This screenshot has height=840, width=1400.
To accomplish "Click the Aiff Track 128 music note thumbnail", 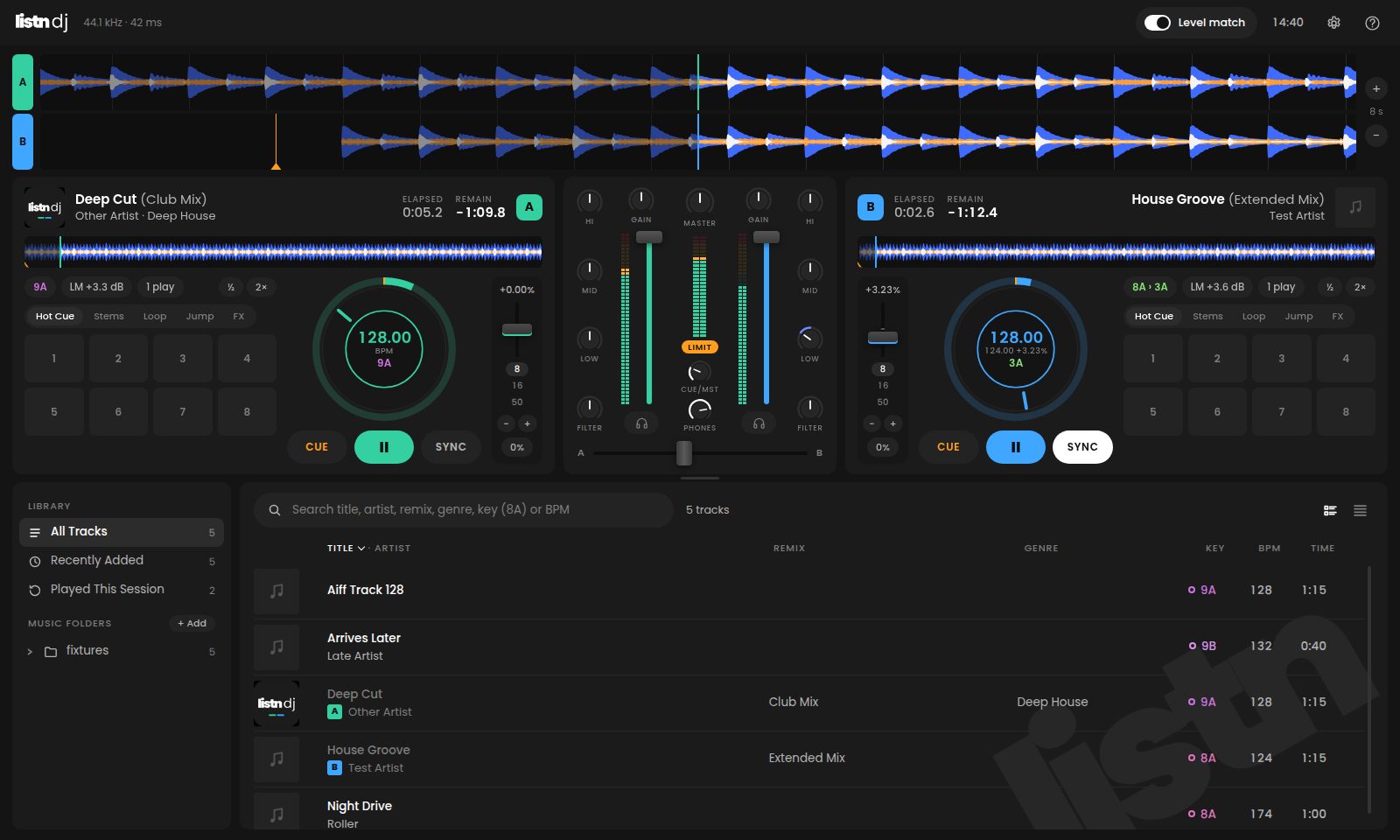I will tap(276, 591).
